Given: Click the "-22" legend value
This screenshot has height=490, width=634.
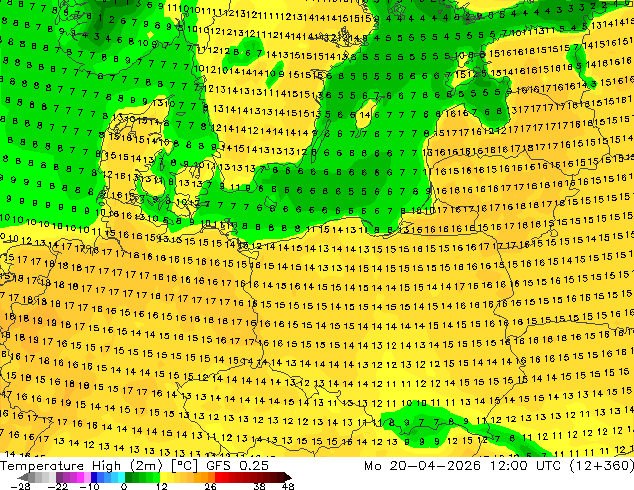Looking at the screenshot, I should point(57,486).
